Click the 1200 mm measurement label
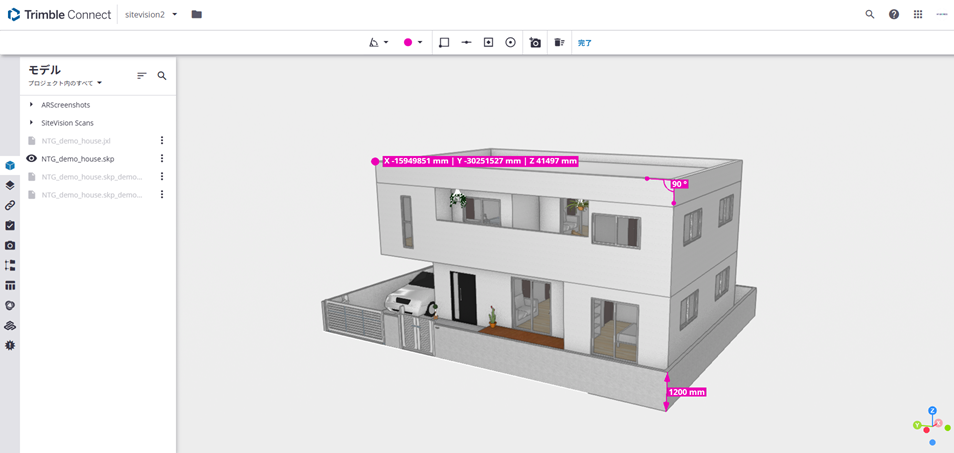 (x=686, y=392)
